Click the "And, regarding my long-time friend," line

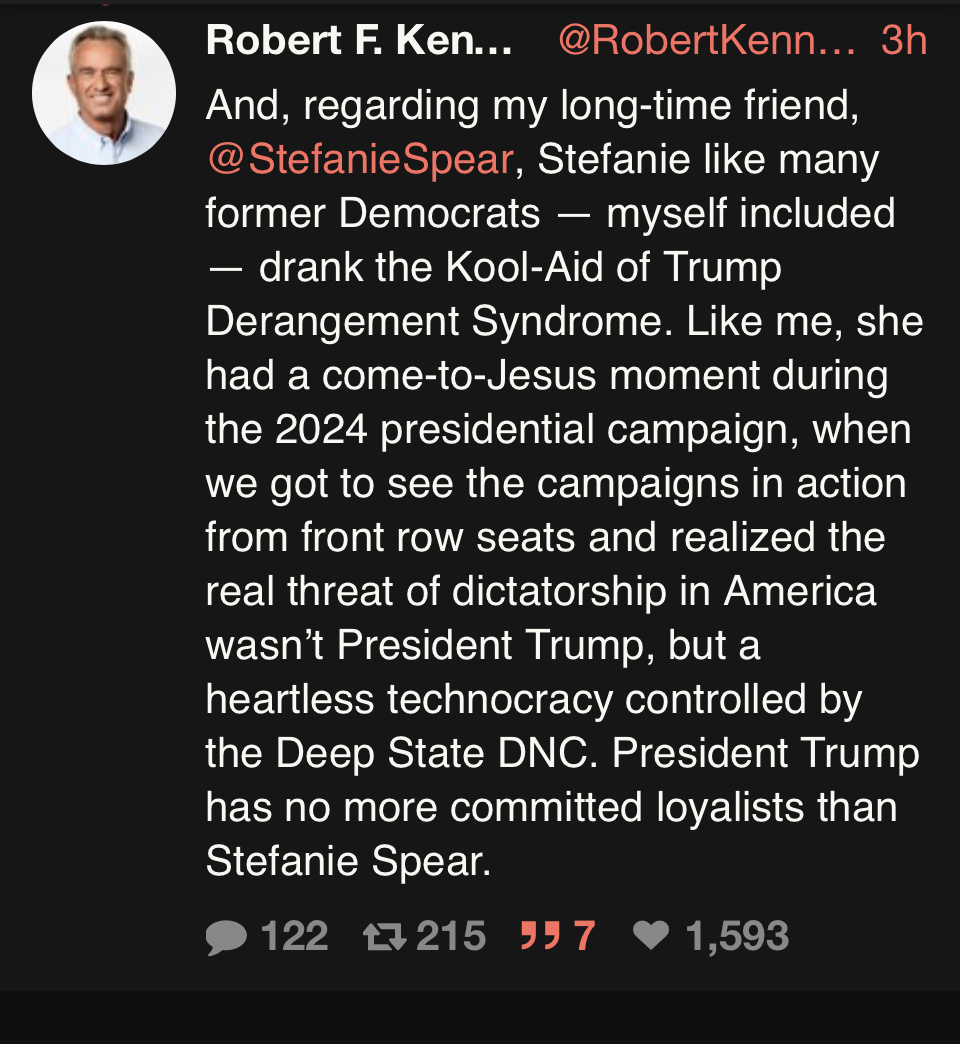pos(532,106)
